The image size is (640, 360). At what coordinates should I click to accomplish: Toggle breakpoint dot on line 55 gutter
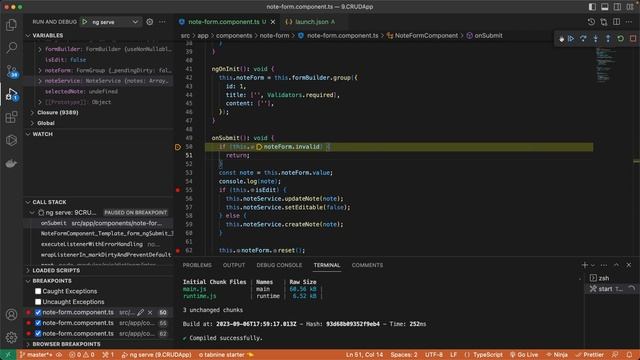[178, 190]
